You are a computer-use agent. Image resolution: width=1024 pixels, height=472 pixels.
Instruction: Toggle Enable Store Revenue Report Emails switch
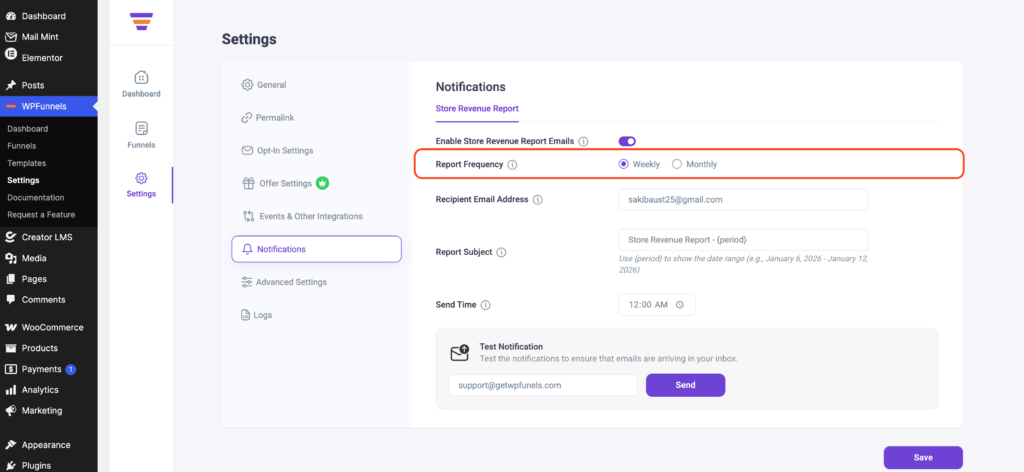627,141
